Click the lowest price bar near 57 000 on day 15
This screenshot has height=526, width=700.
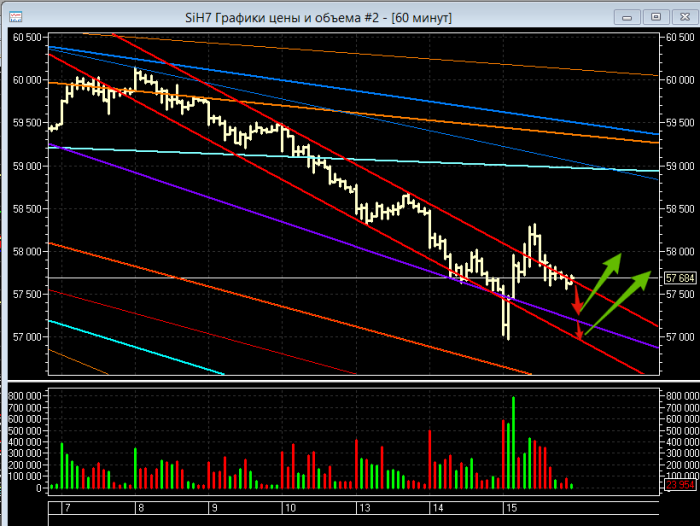point(508,317)
